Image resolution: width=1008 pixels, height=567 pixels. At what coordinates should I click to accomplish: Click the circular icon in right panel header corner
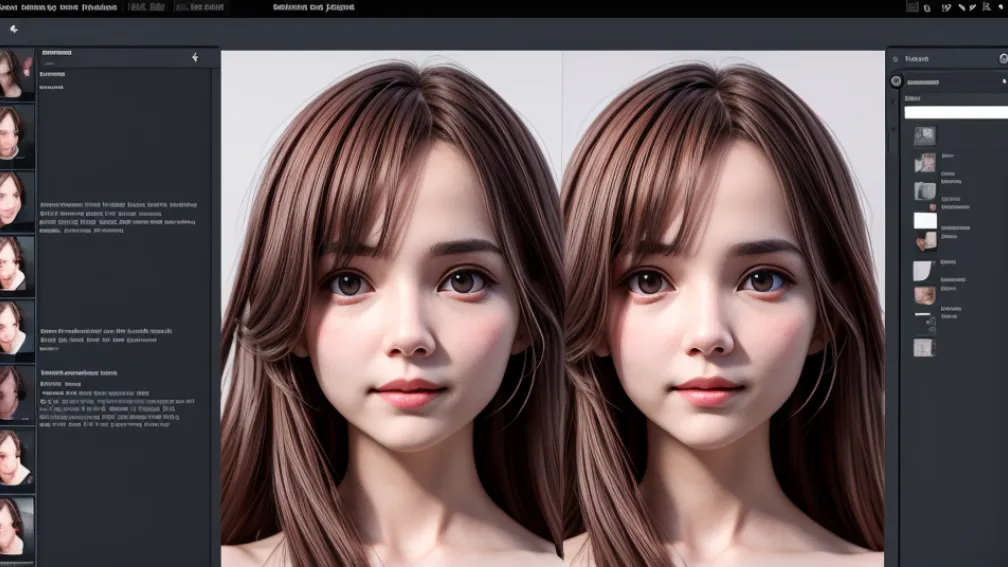[x=1003, y=58]
